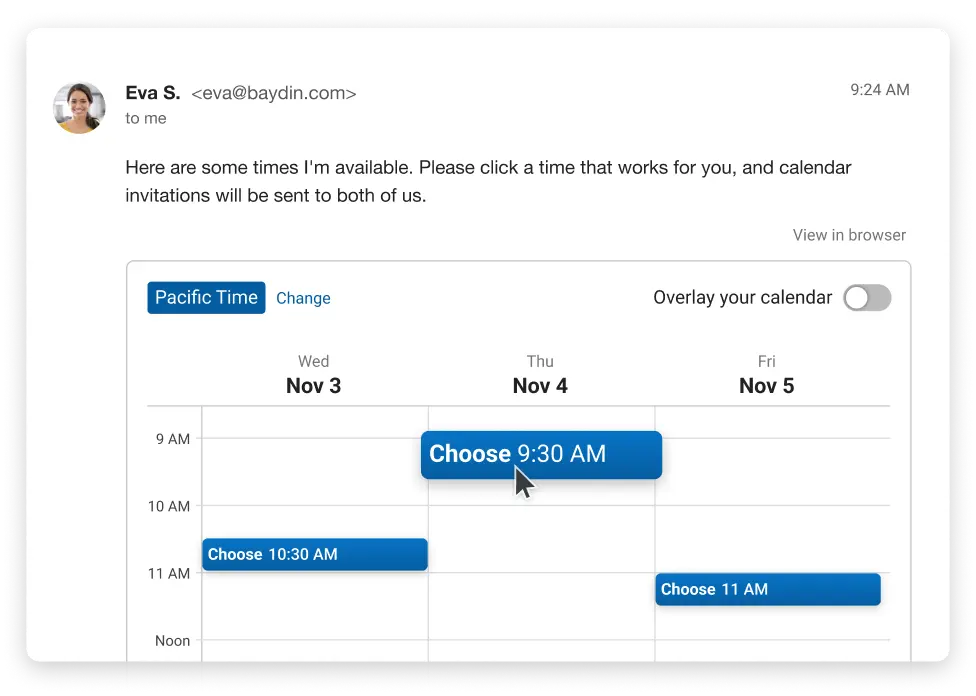Click the 10 AM time label

[x=169, y=506]
